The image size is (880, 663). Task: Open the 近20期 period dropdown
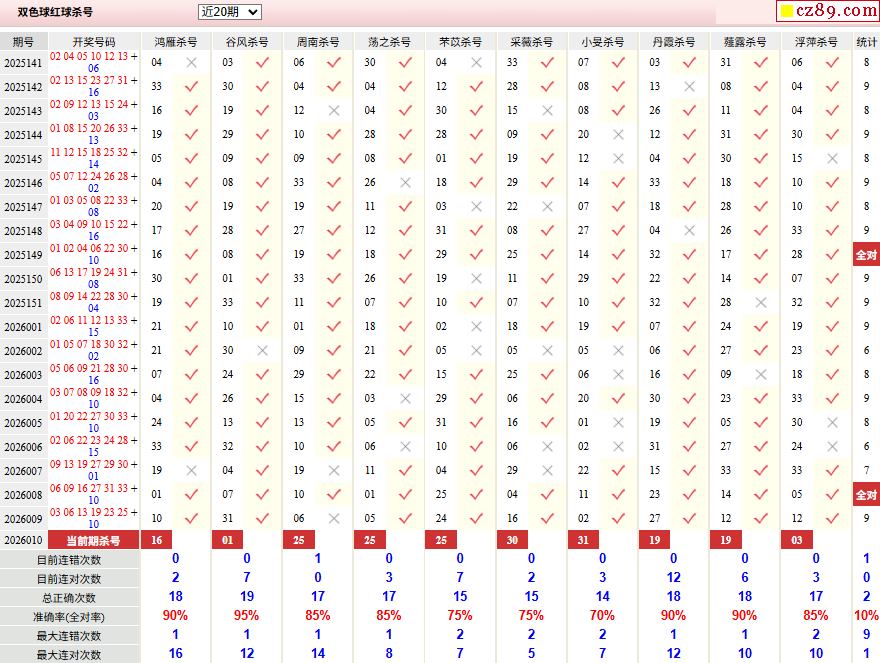[229, 12]
